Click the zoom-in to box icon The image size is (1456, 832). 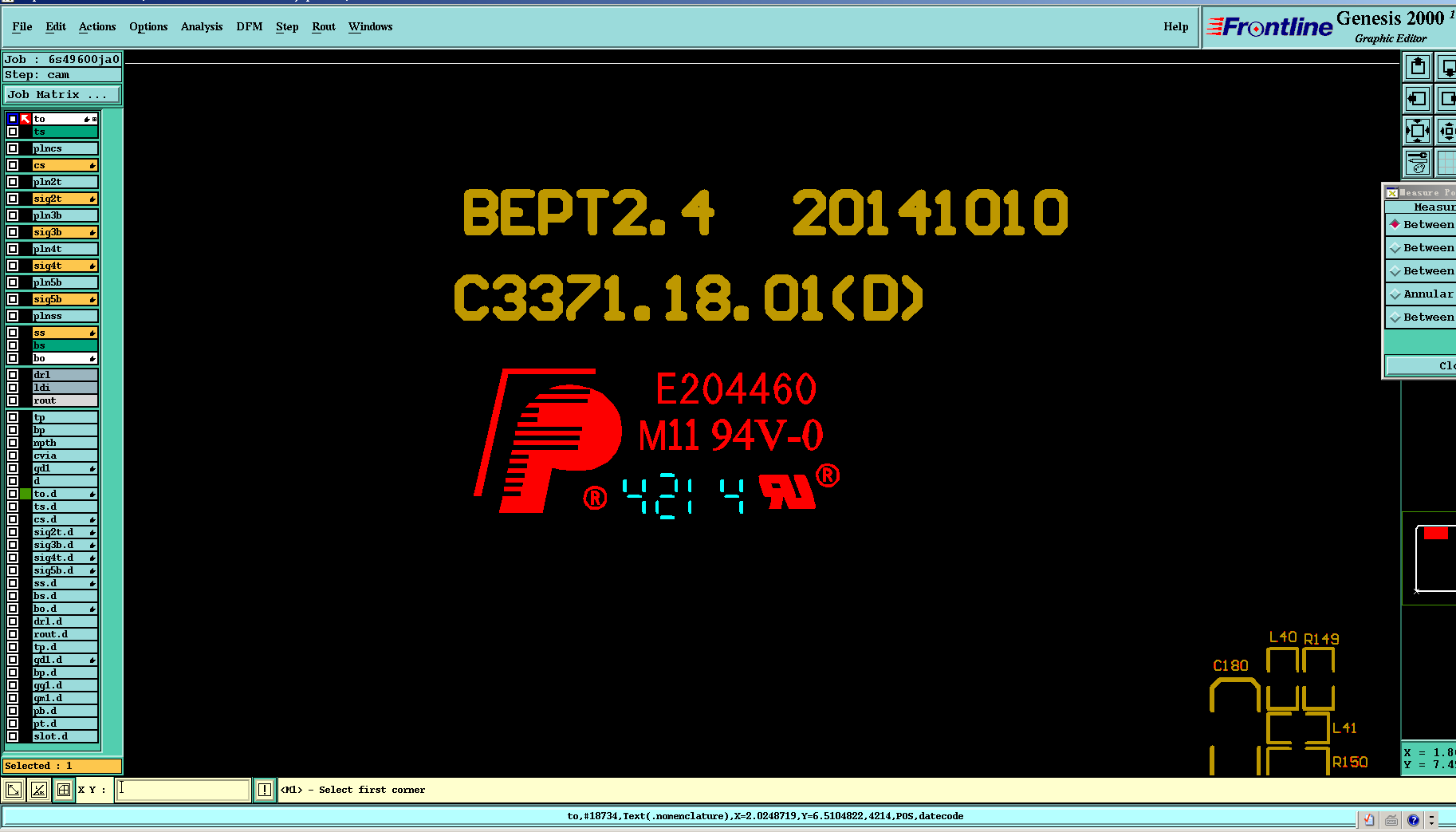1418,131
